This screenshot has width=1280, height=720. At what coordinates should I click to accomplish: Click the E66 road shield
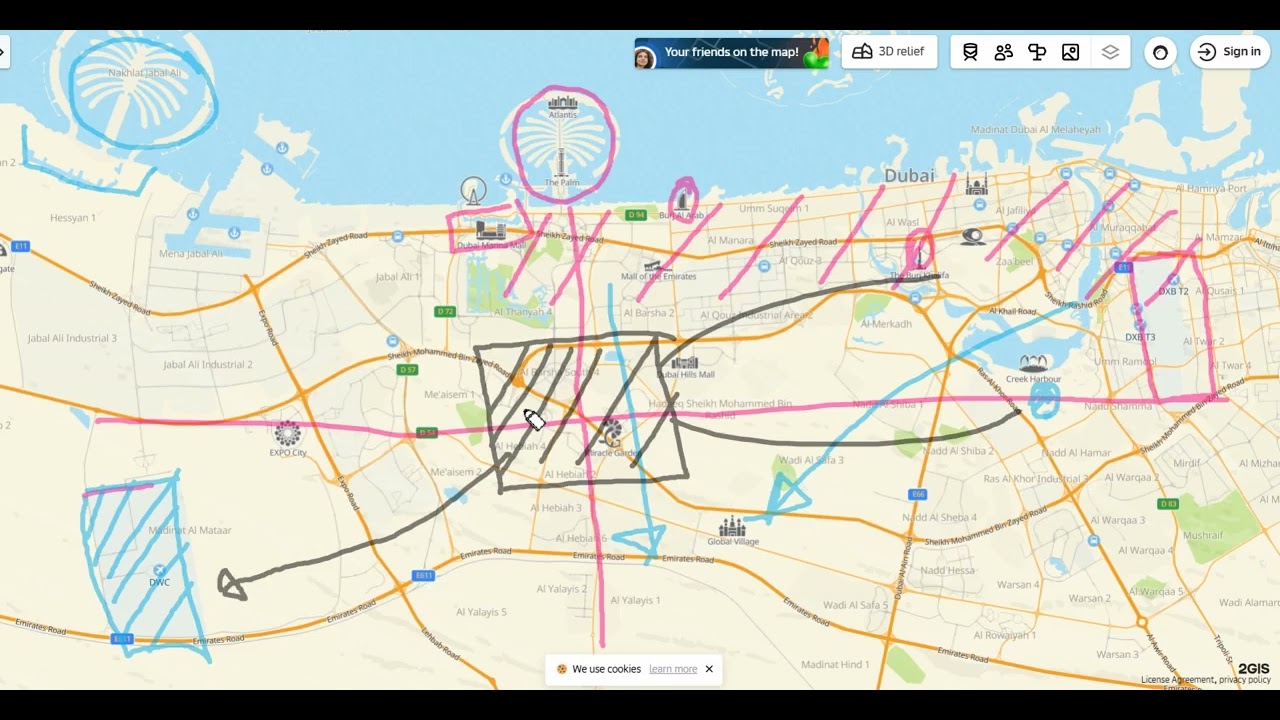click(917, 495)
